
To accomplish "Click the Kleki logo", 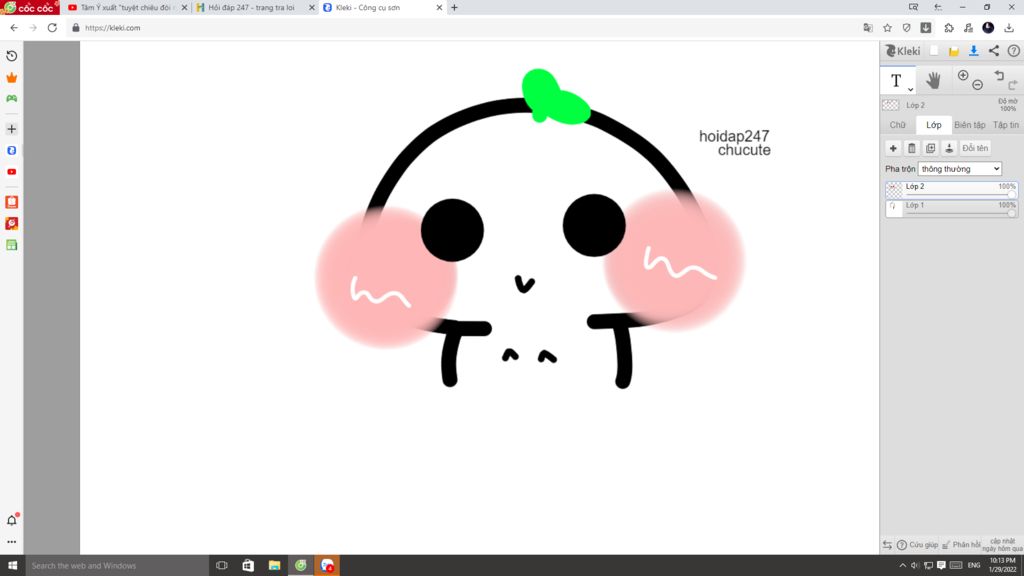I will point(903,51).
